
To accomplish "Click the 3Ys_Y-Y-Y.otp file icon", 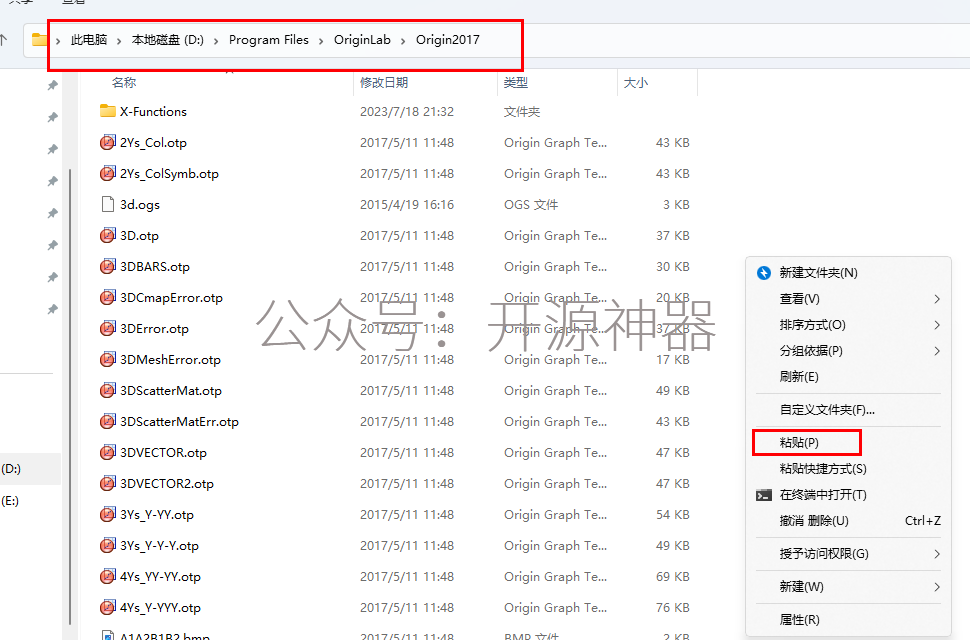I will tap(108, 545).
